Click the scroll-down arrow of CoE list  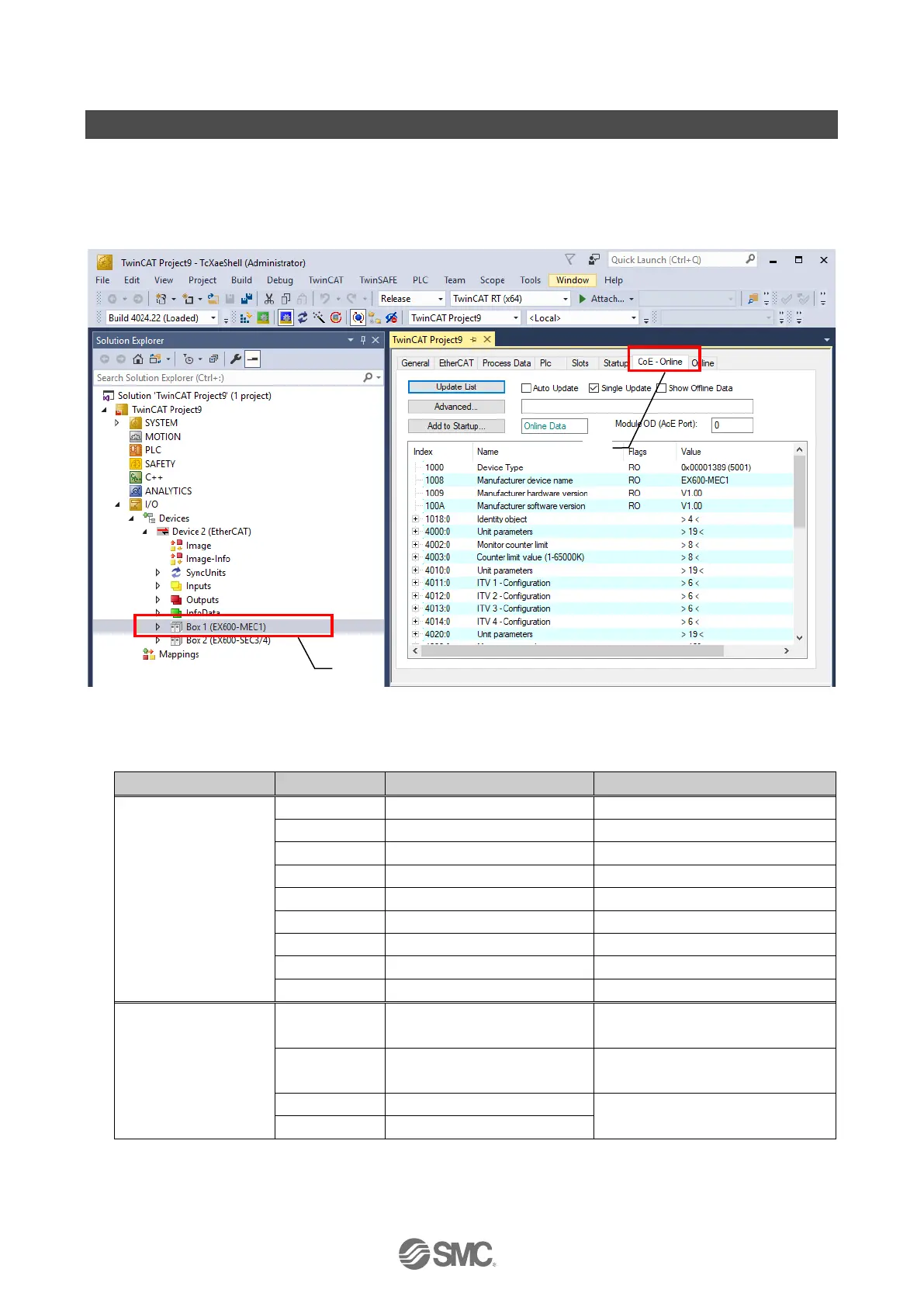799,638
